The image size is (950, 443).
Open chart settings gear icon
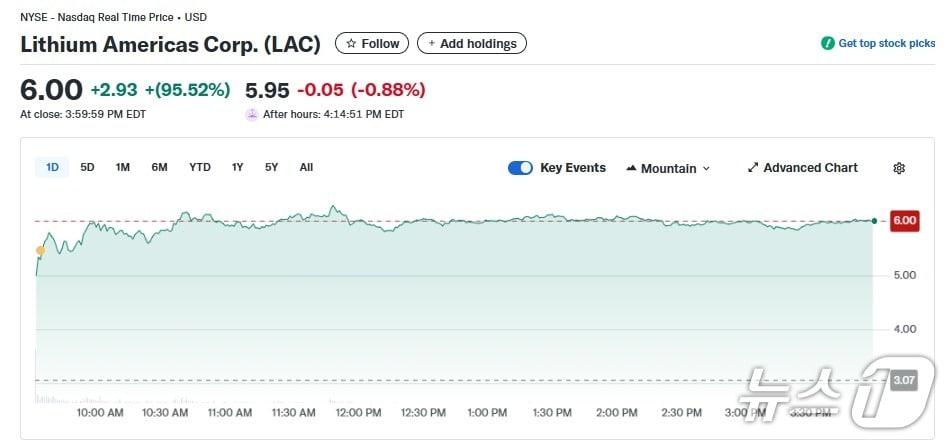tap(899, 168)
